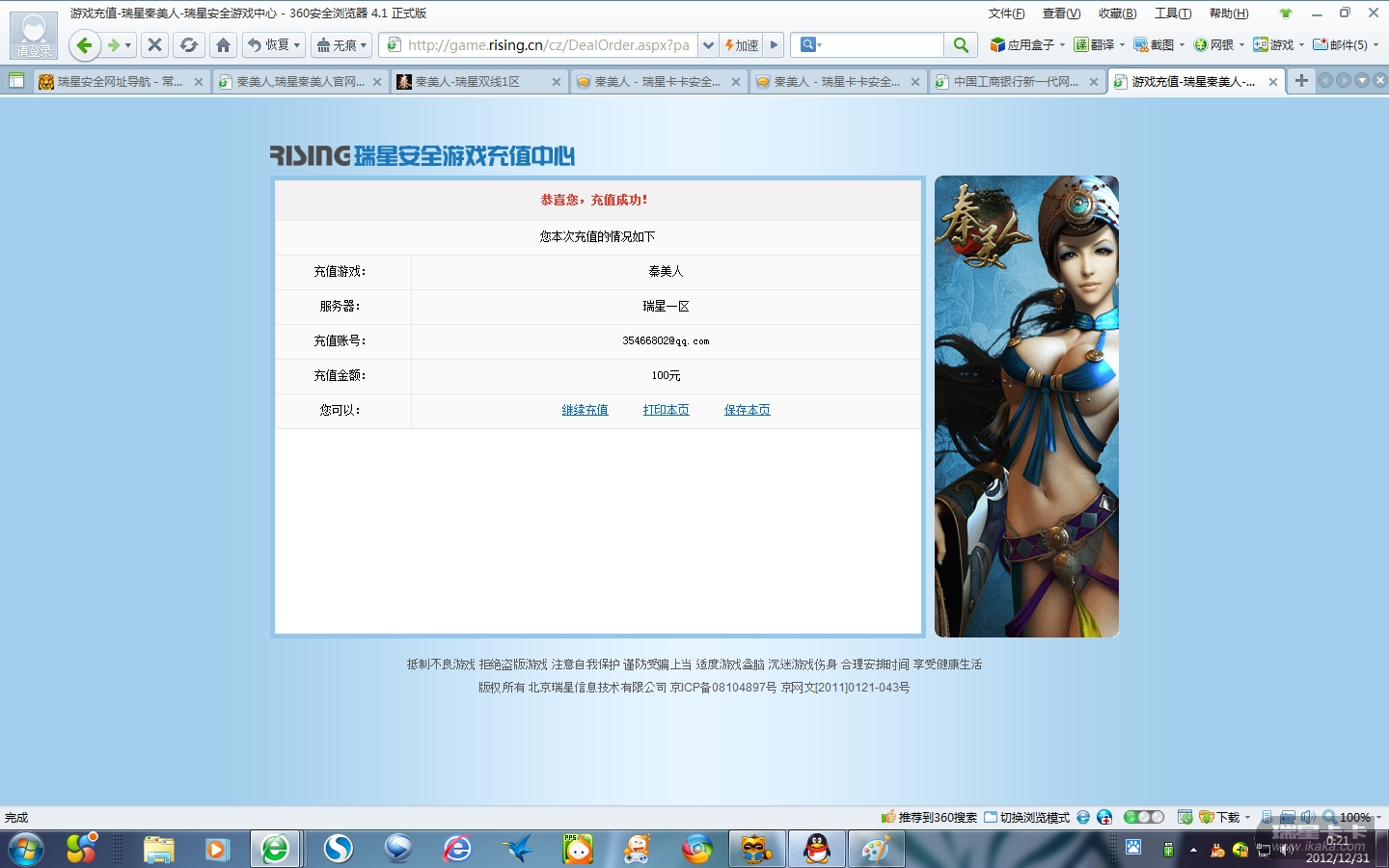This screenshot has width=1389, height=868.
Task: Click the status bar speaker mute icon
Action: click(x=1307, y=817)
